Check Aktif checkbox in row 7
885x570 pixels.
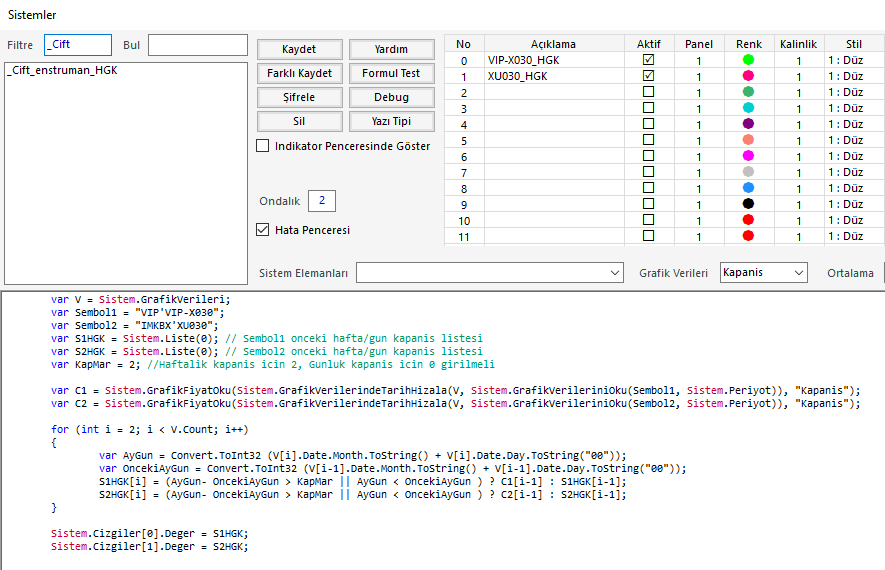pyautogui.click(x=649, y=172)
